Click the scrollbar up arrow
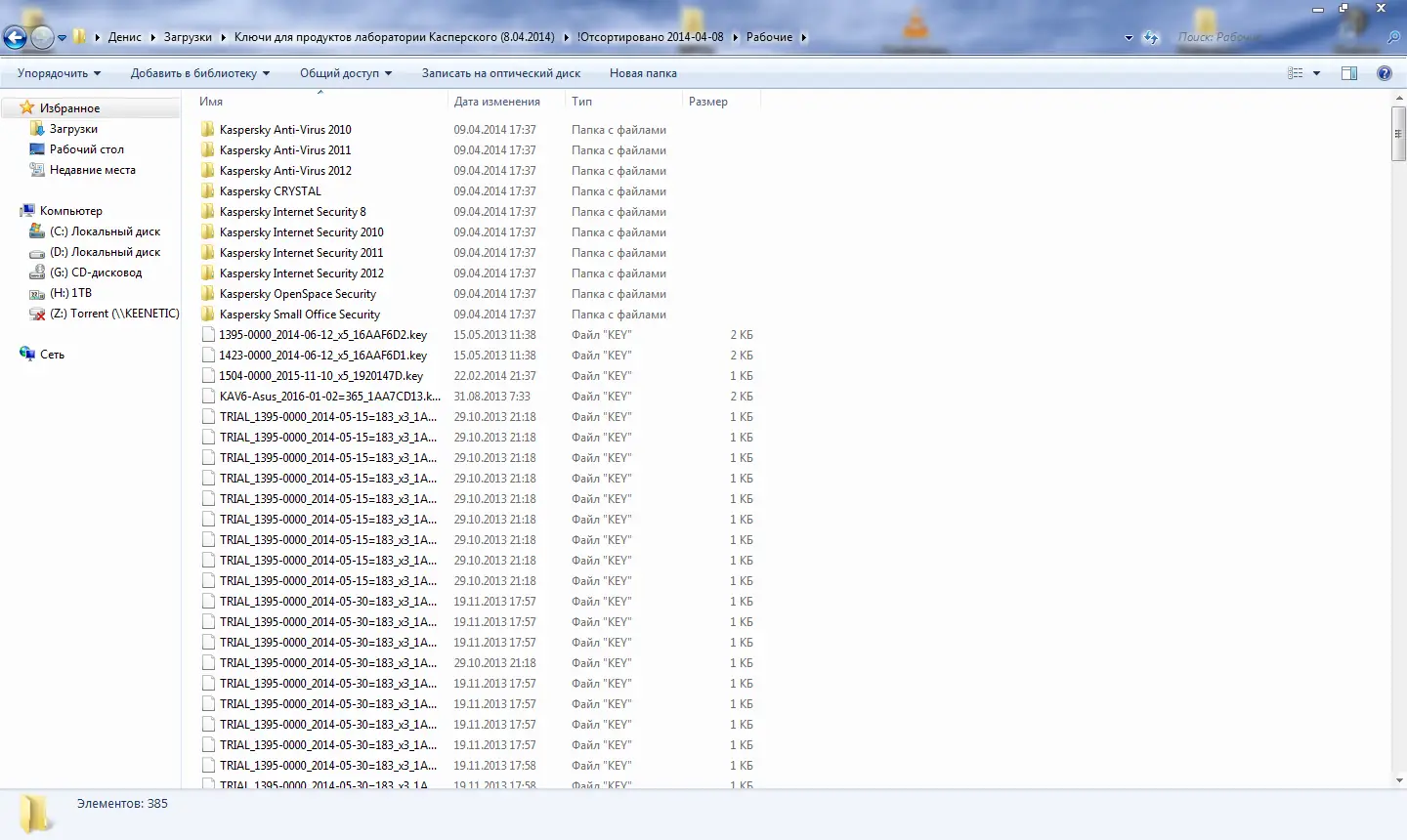 pyautogui.click(x=1399, y=98)
